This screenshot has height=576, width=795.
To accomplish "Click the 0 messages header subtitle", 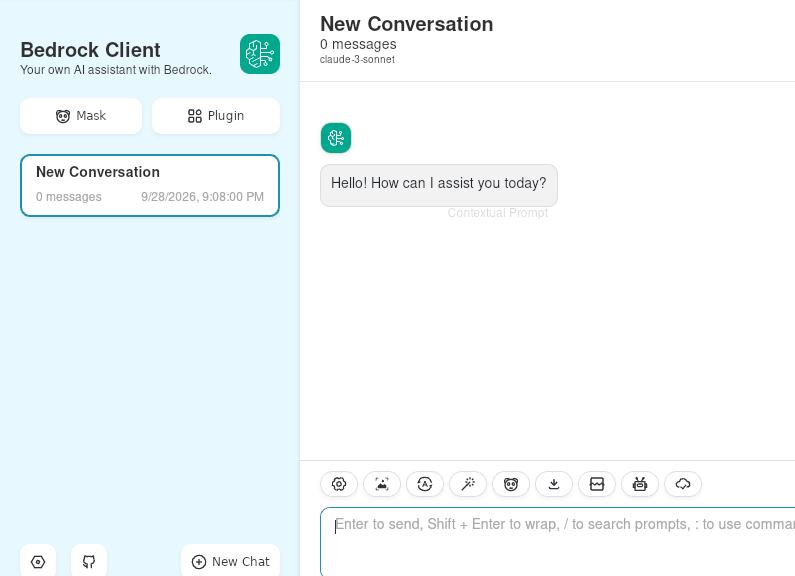I will click(x=358, y=44).
